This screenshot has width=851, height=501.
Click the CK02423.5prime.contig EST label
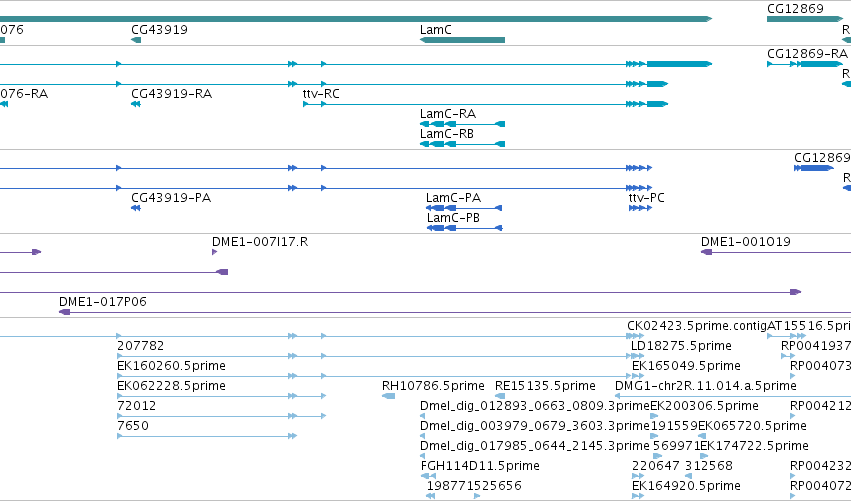[697, 326]
